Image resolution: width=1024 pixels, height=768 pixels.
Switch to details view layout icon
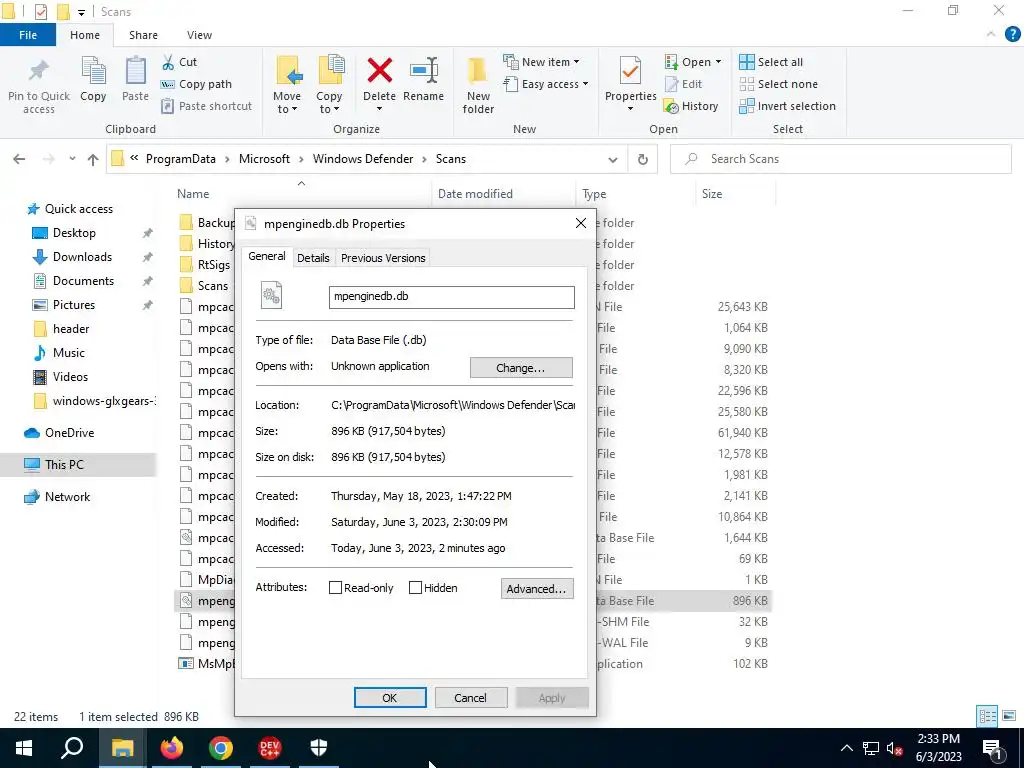click(987, 716)
